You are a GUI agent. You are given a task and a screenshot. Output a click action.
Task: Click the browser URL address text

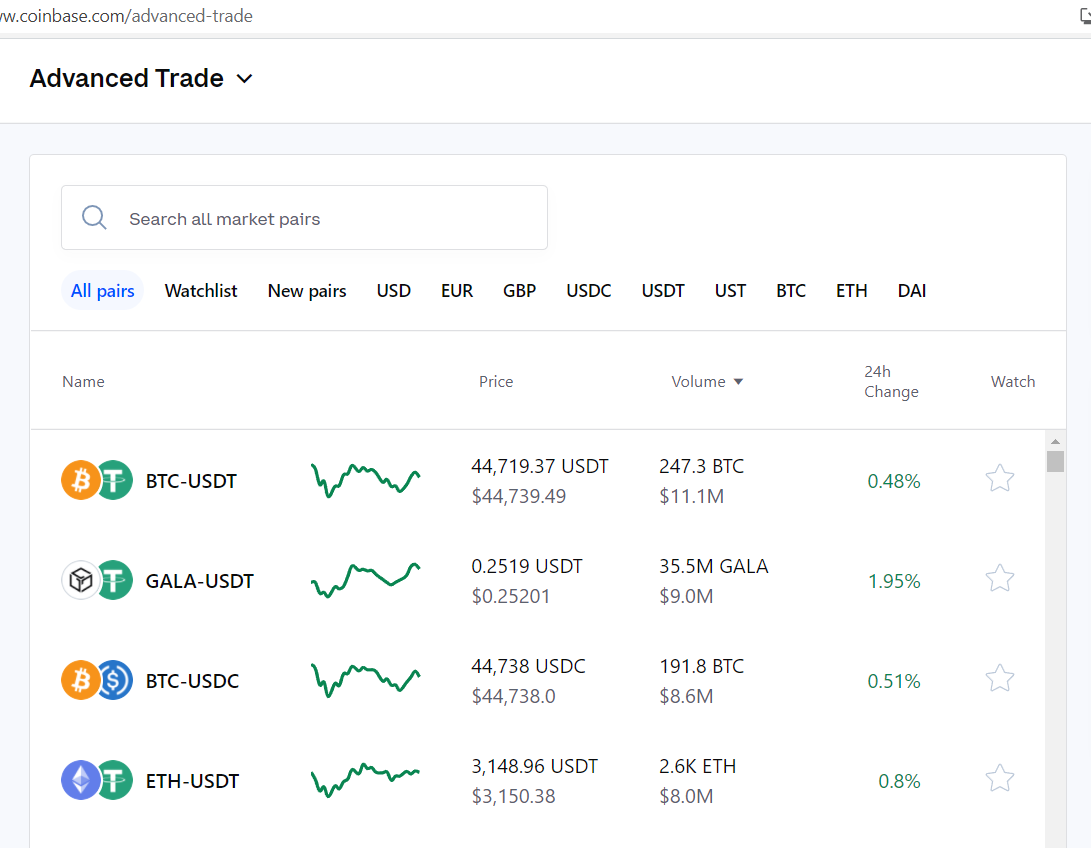coord(126,16)
